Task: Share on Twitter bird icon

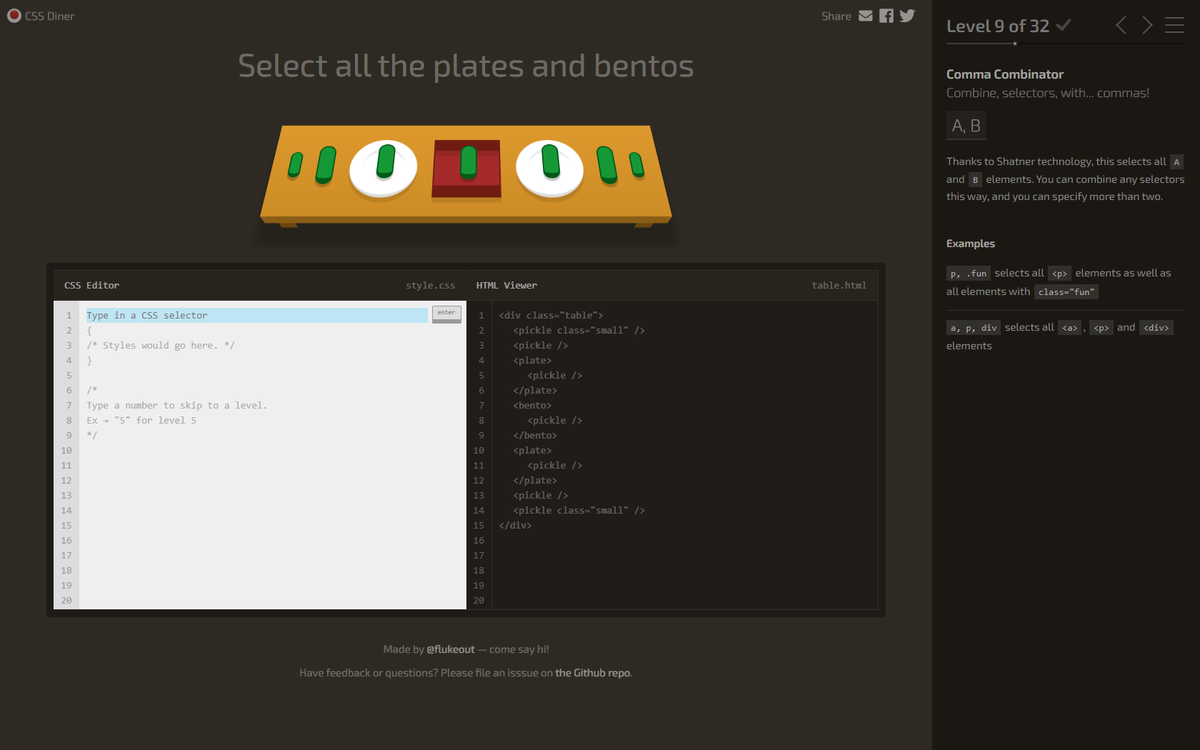Action: coord(907,16)
